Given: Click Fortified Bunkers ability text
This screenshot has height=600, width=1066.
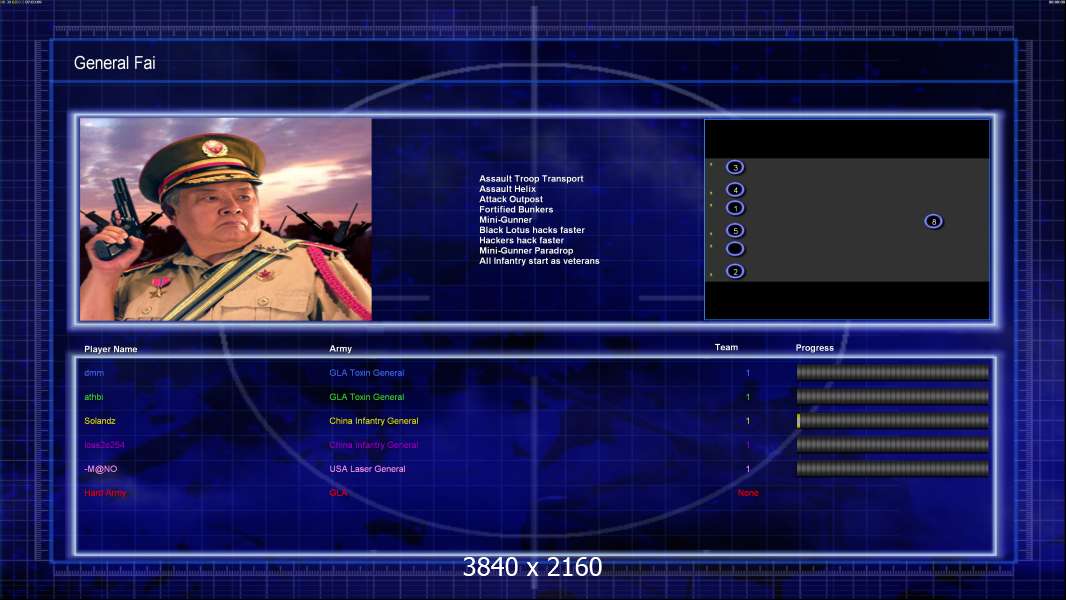Looking at the screenshot, I should tap(516, 209).
